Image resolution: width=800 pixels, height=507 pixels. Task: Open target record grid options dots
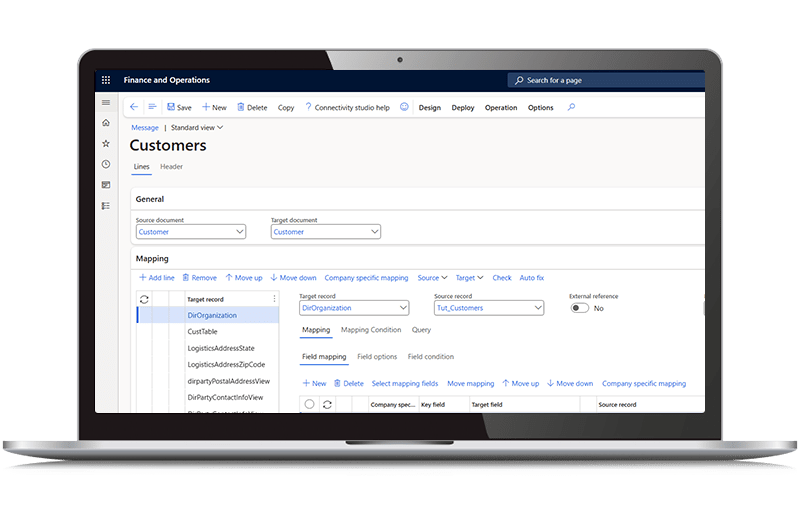[274, 299]
